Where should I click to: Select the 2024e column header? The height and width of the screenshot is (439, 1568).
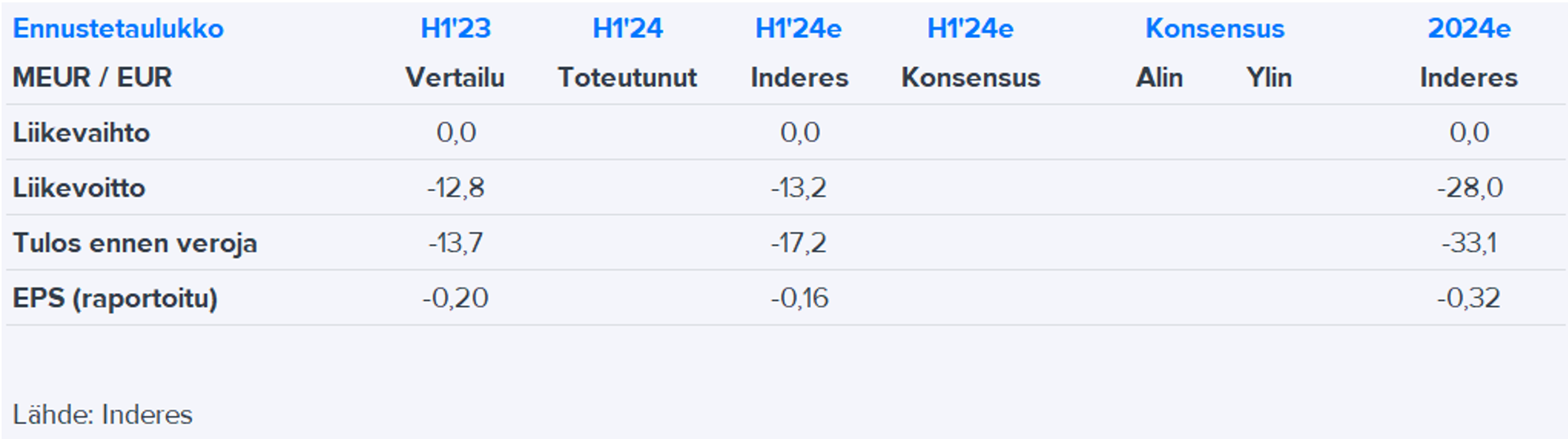pos(1468,28)
